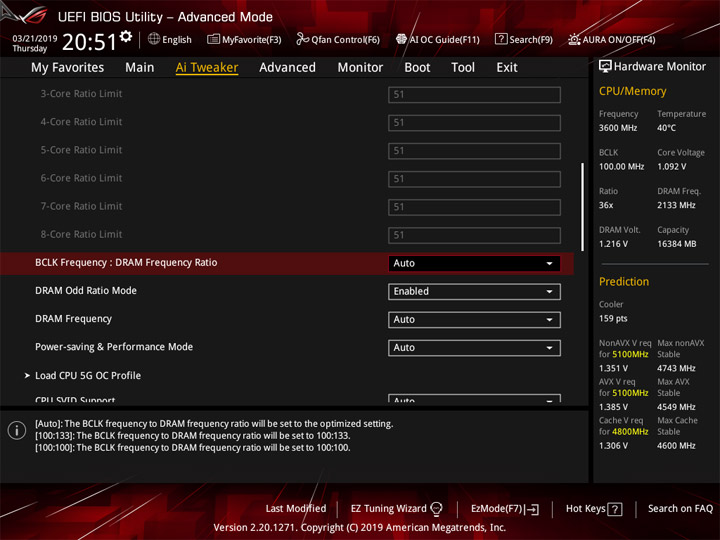The image size is (720, 540).
Task: Open the Qfan Control fan icon
Action: [302, 39]
